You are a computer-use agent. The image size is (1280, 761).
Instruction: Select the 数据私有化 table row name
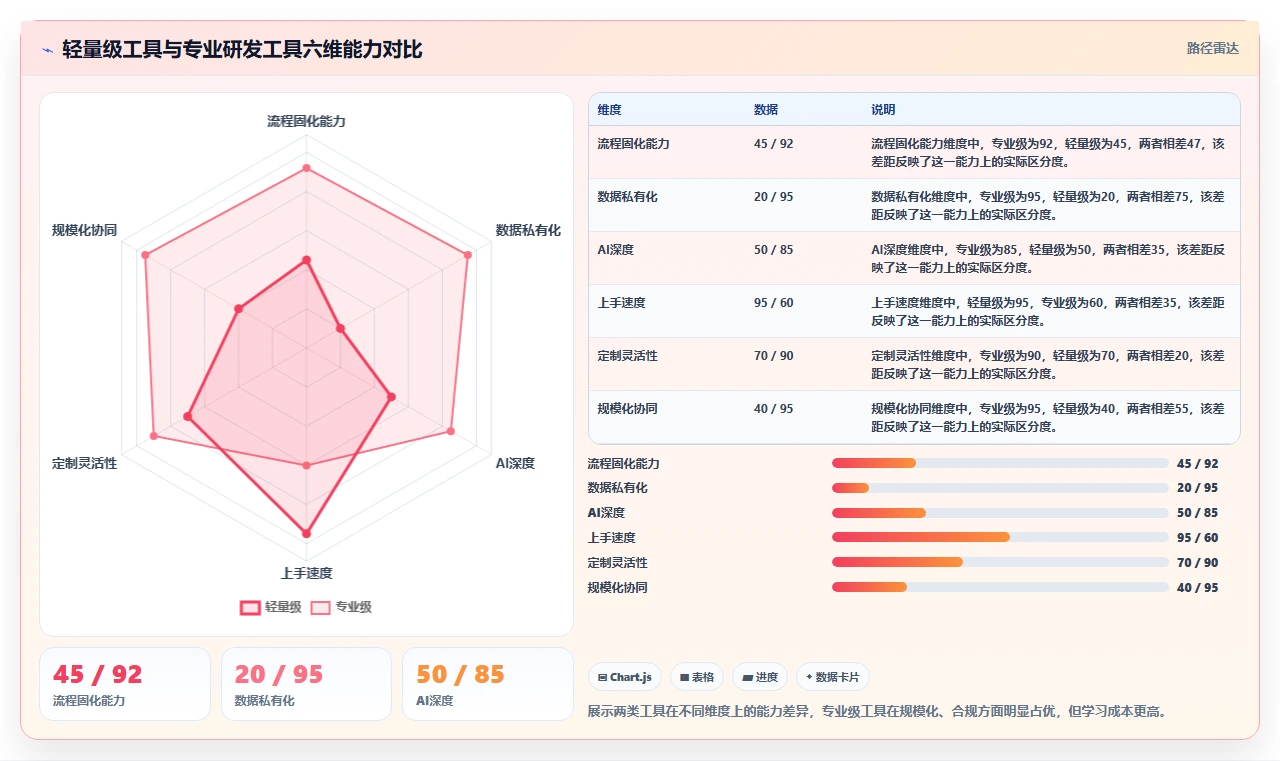(x=627, y=197)
